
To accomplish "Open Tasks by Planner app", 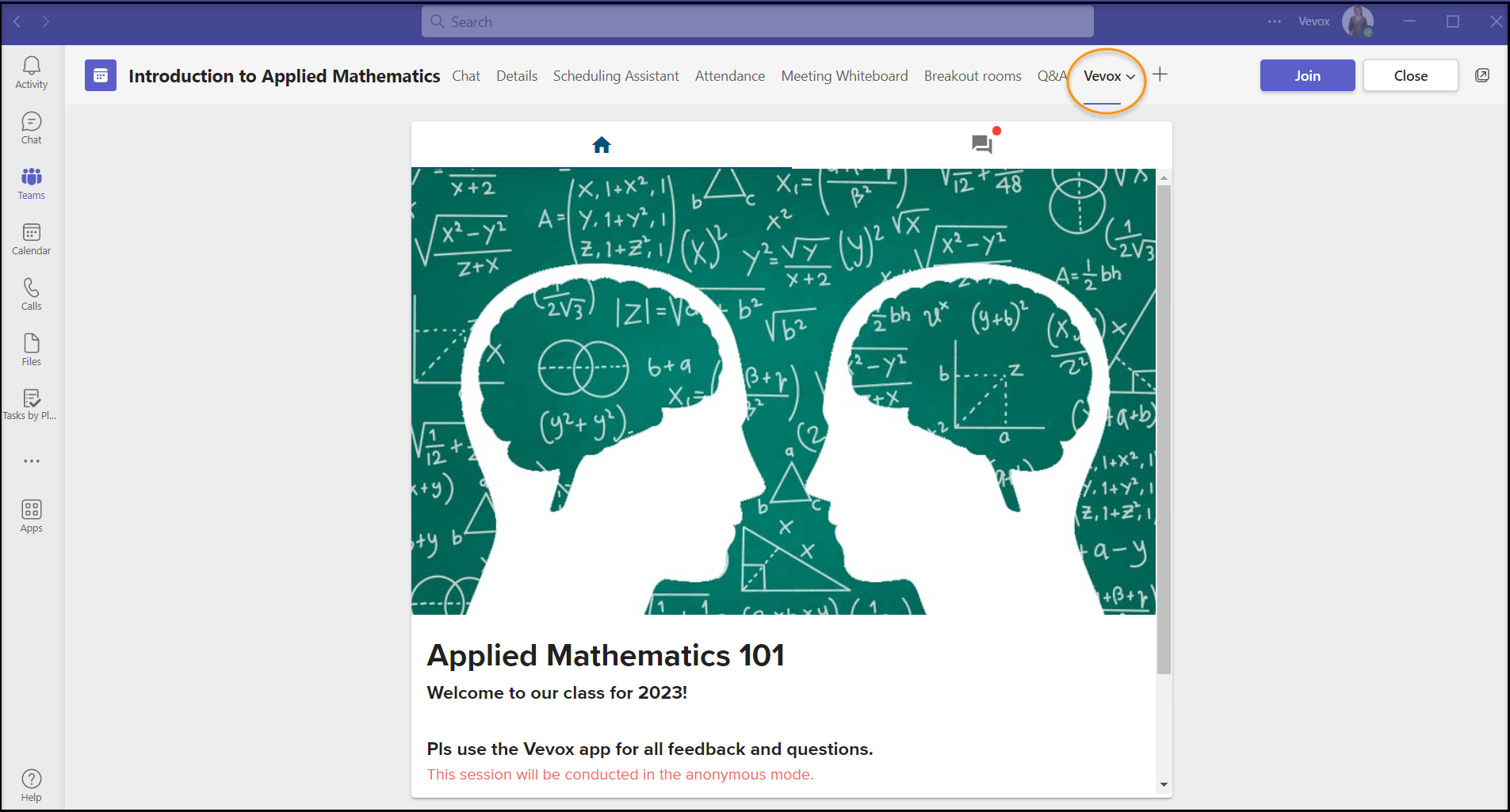I will (x=32, y=404).
